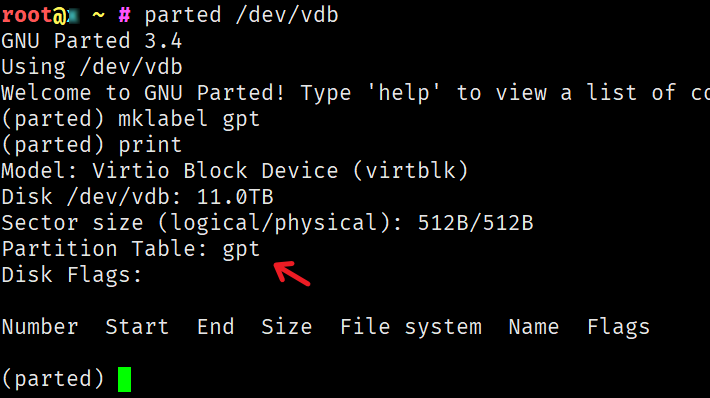Image resolution: width=710 pixels, height=398 pixels.
Task: Click the 'Number' column header
Action: point(40,327)
